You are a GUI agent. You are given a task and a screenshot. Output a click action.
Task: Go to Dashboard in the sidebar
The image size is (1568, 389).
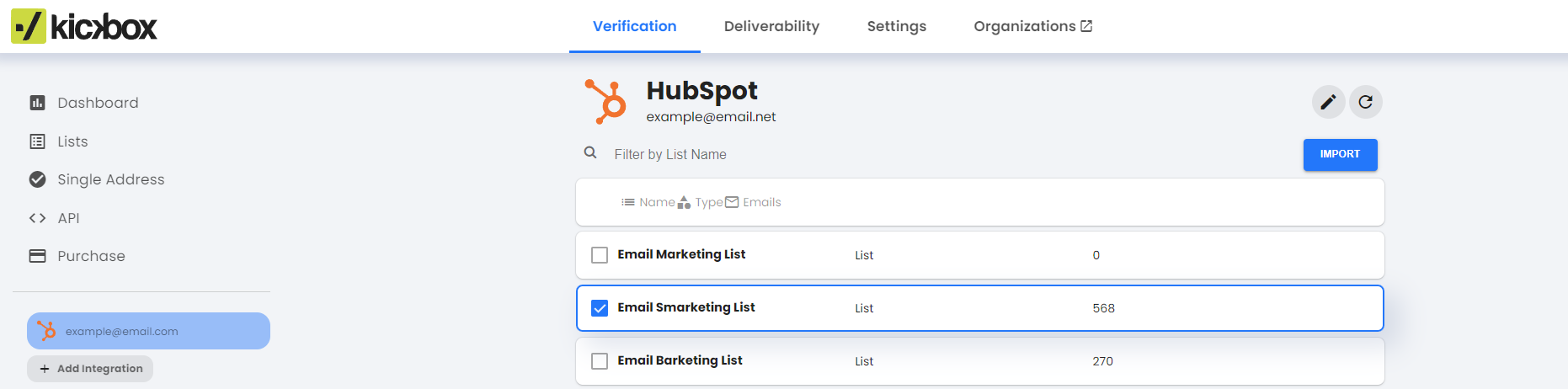tap(98, 103)
